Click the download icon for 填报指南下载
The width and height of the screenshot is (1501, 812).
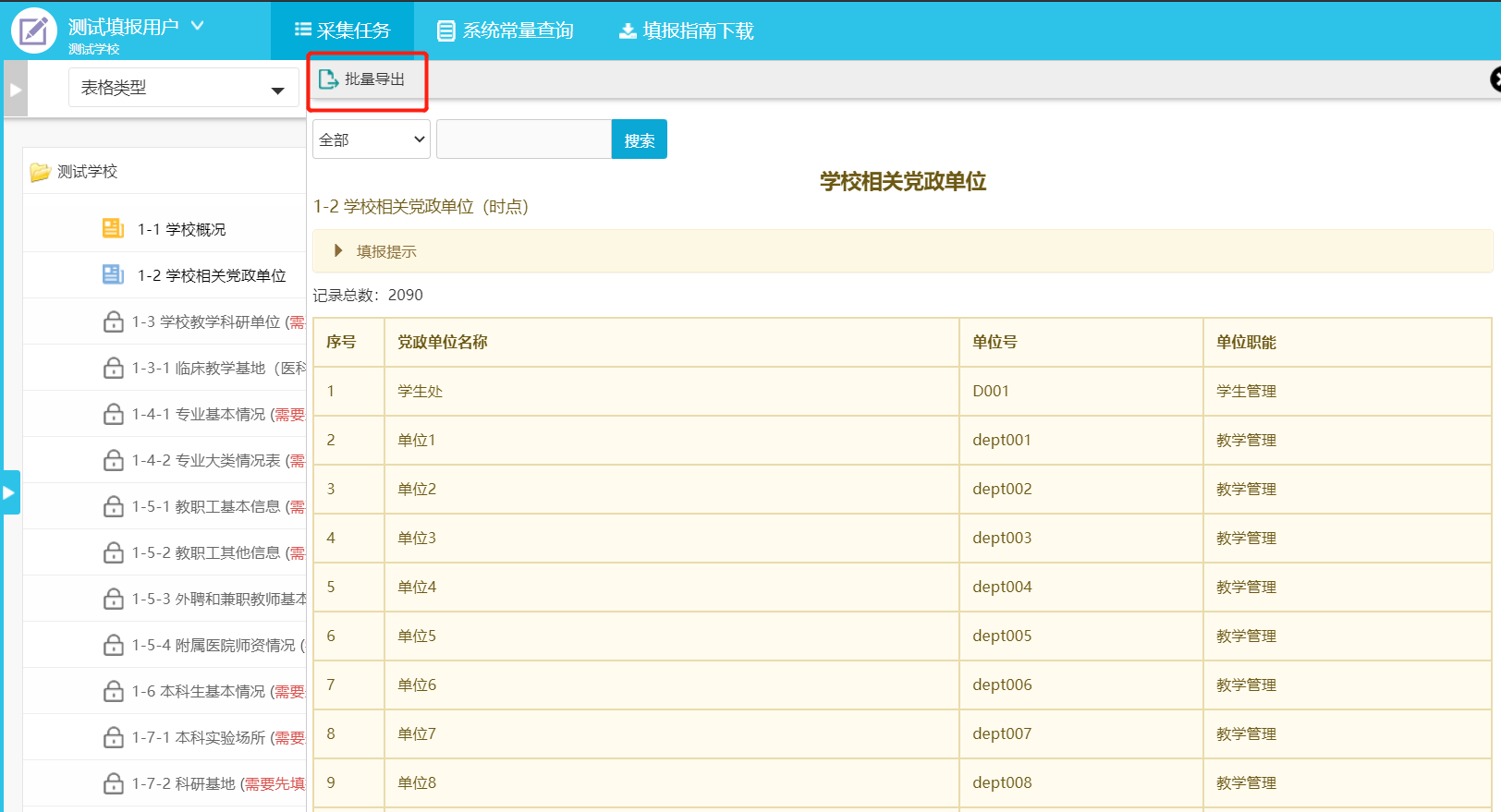[x=628, y=31]
